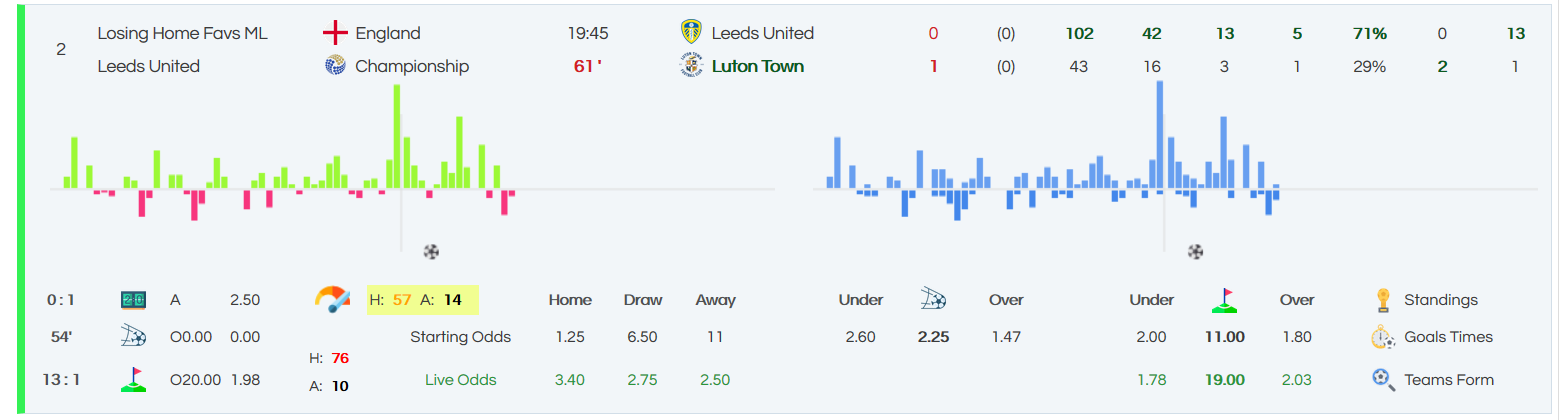
Task: Select live Draw odds 2.75
Action: (x=642, y=380)
